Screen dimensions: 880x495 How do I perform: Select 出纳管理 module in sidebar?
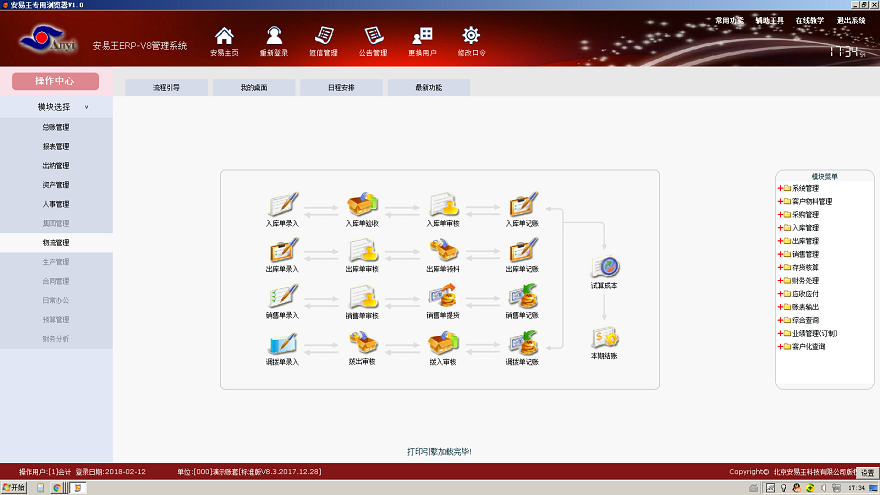point(56,166)
